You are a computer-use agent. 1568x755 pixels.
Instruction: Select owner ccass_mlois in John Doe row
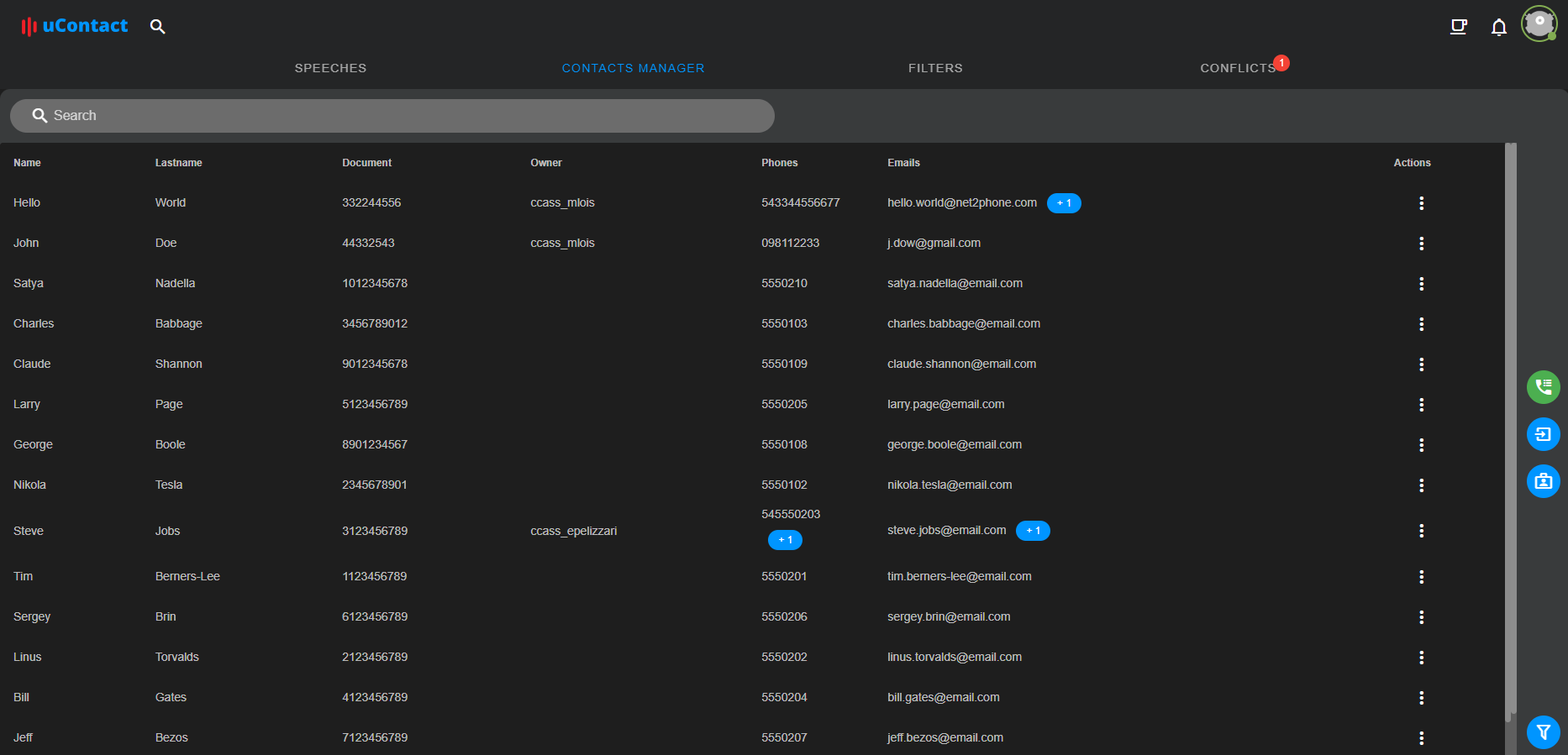(562, 243)
